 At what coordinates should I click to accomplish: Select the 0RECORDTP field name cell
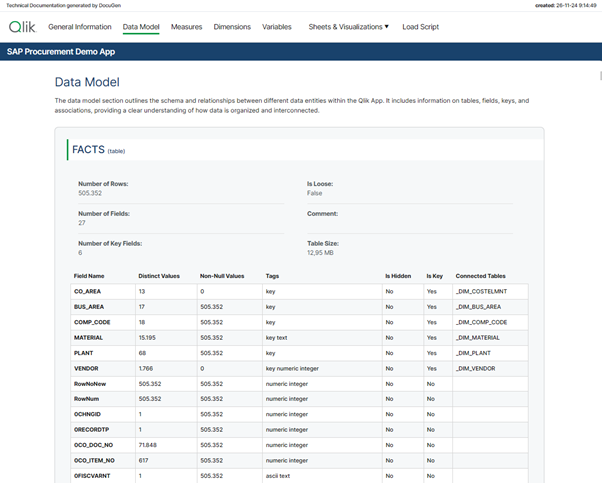click(x=103, y=430)
